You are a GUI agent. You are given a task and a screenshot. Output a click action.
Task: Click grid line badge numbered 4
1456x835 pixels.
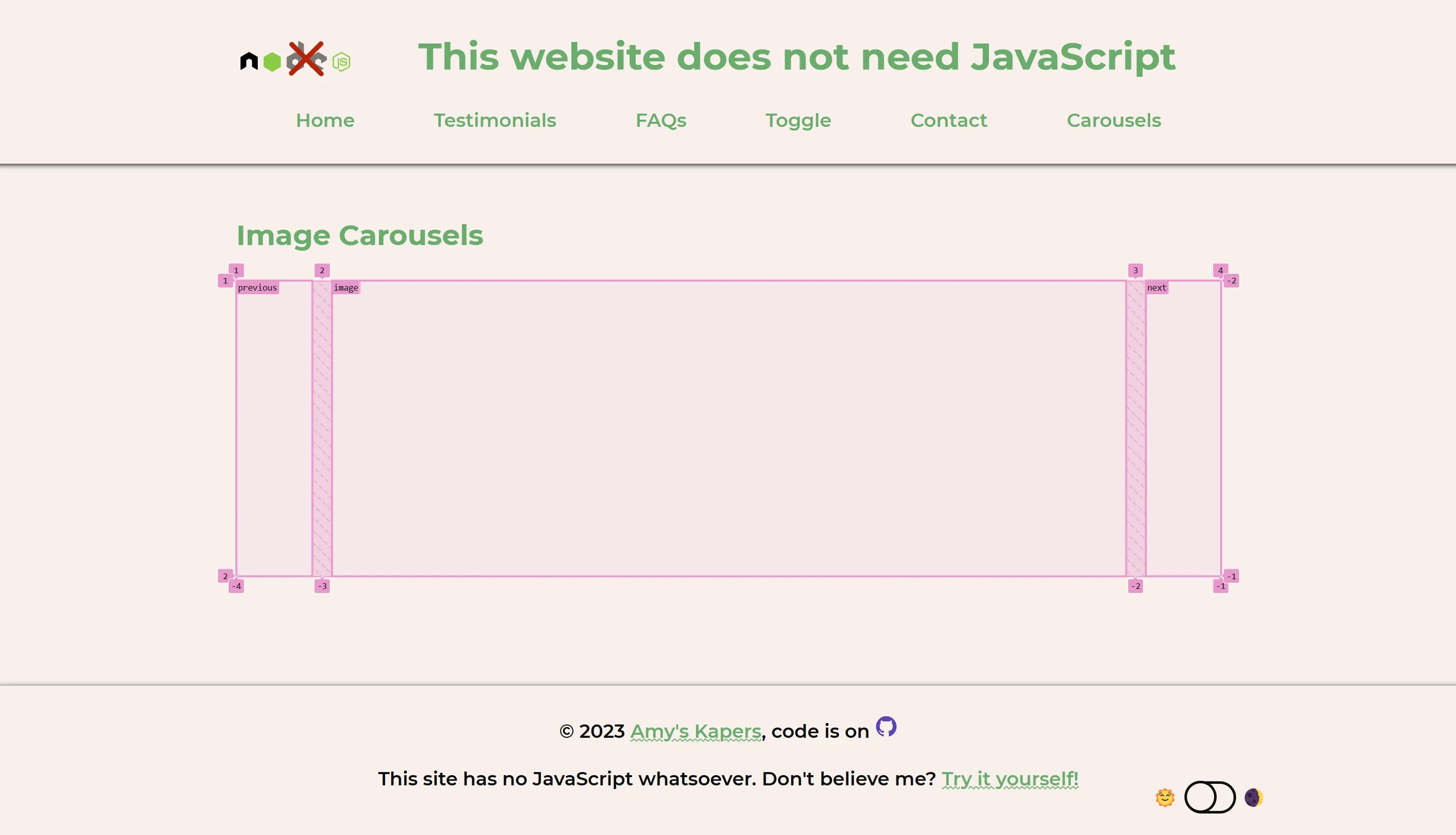click(1220, 270)
